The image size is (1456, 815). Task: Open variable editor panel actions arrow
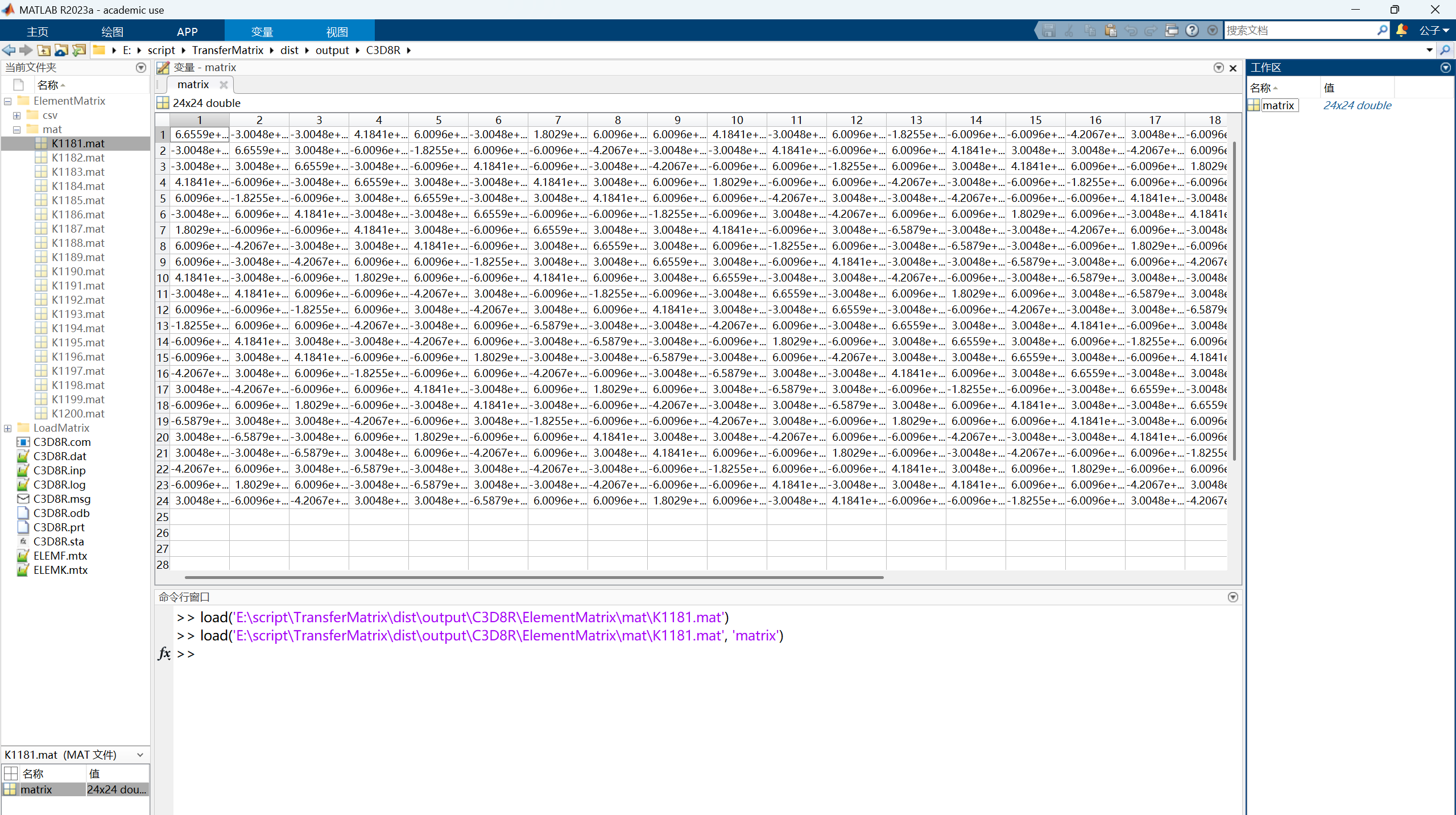tap(1218, 68)
